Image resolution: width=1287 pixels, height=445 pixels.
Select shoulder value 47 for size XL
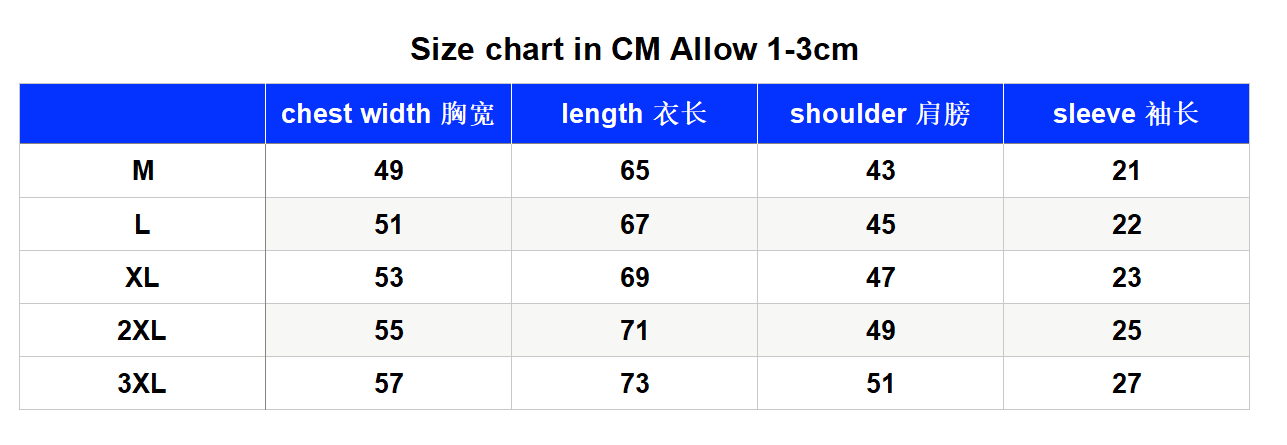point(880,277)
